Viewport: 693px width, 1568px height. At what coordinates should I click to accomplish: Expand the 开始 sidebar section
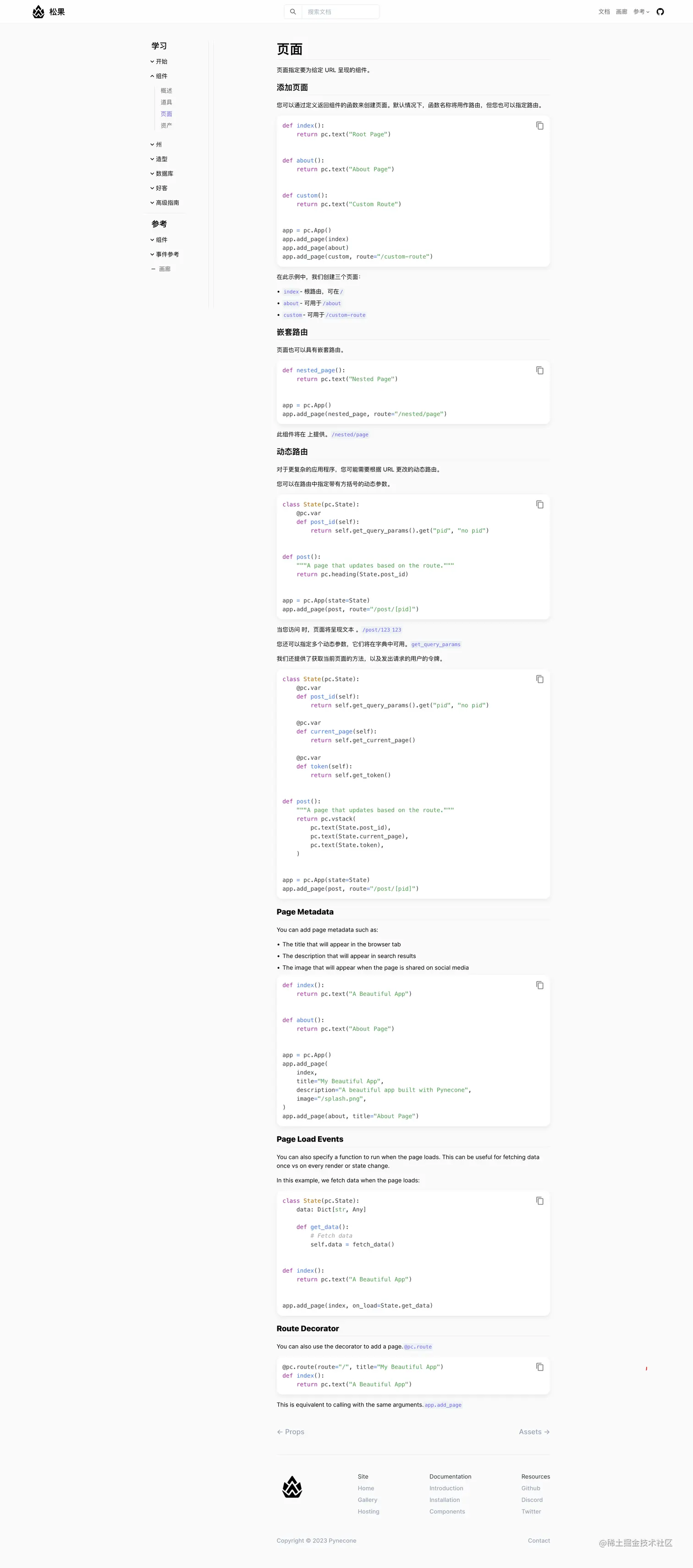point(159,61)
